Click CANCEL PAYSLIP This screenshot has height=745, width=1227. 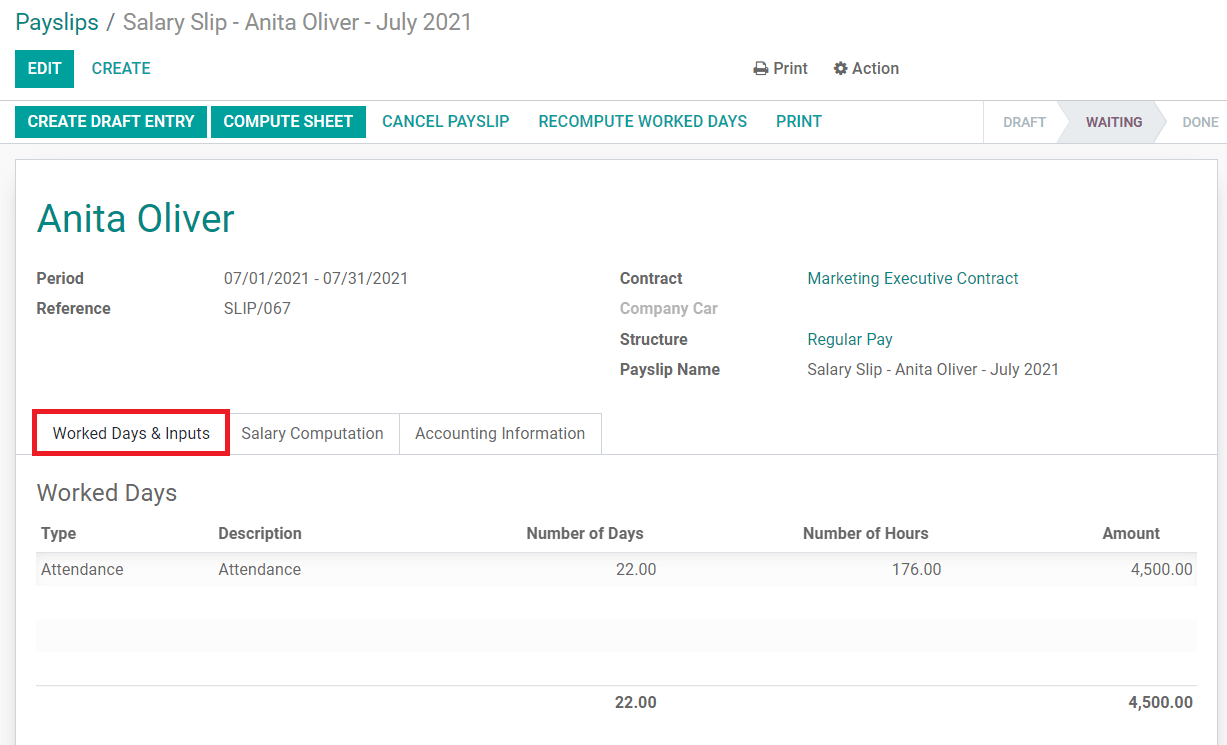(446, 122)
